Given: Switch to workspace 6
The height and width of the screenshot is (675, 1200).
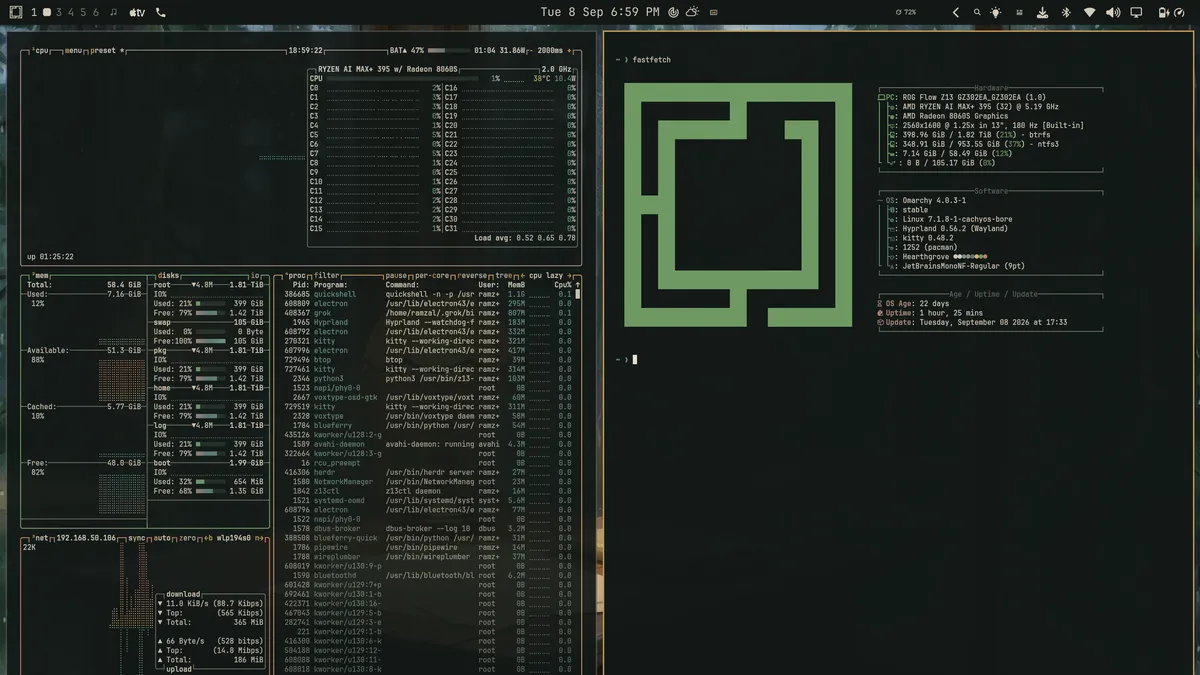Looking at the screenshot, I should [x=96, y=12].
